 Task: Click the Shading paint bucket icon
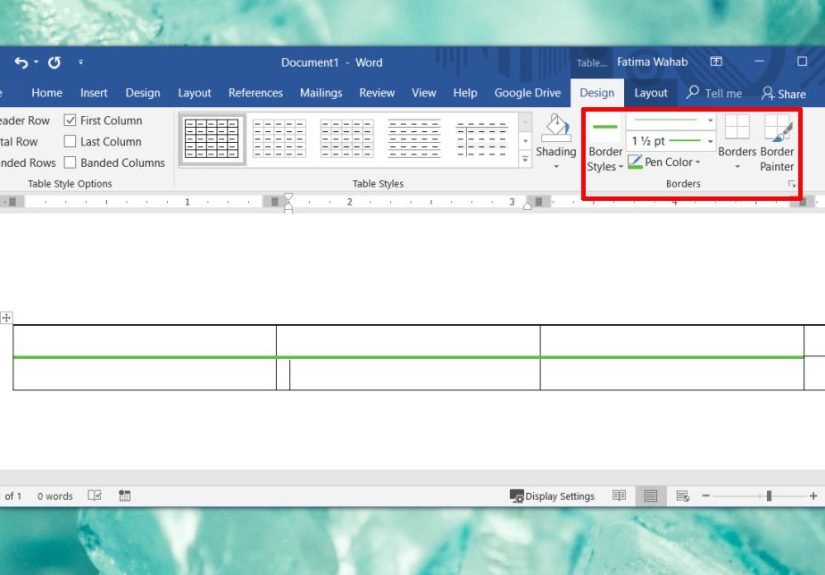coord(556,128)
